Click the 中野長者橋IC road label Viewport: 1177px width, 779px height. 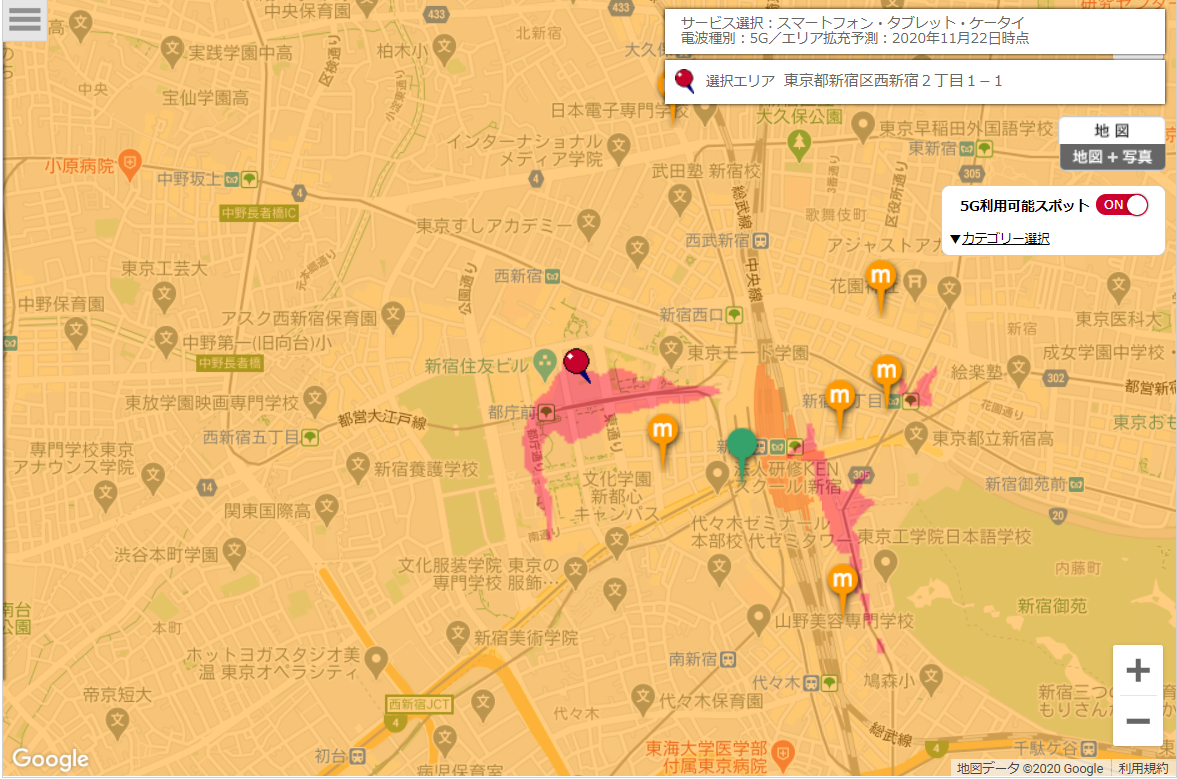259,213
